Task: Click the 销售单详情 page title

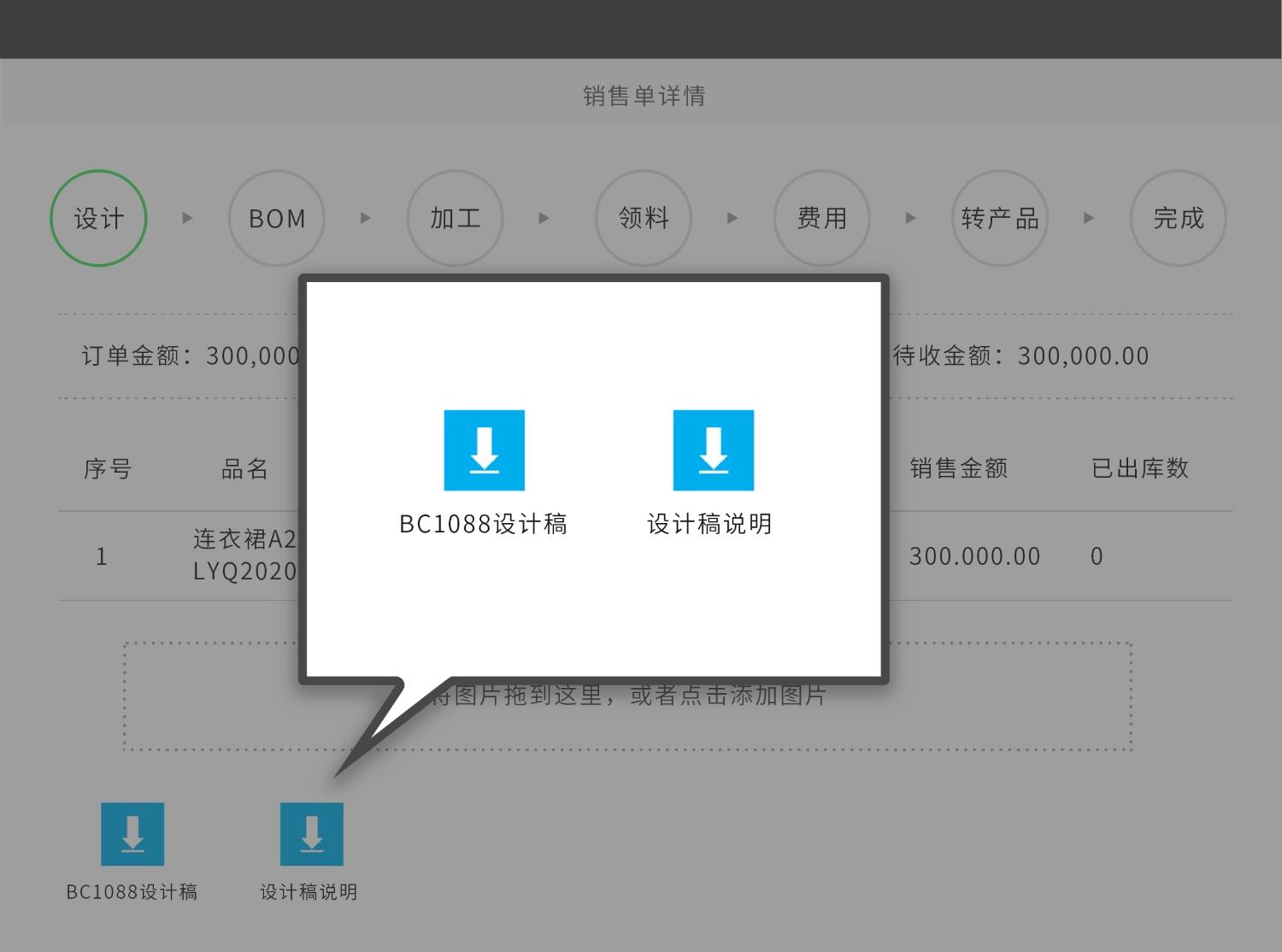Action: (x=644, y=96)
